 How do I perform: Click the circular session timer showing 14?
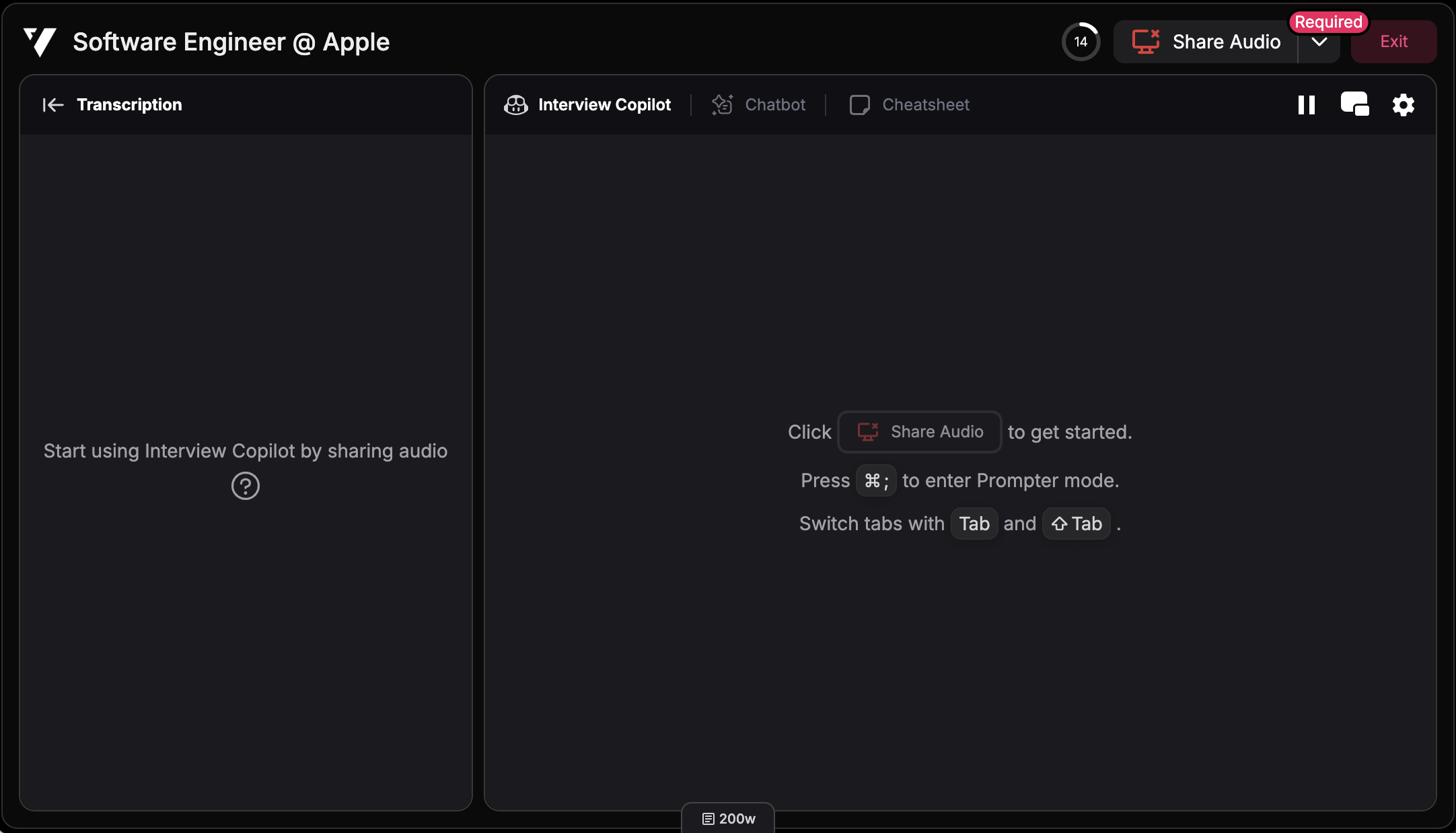pyautogui.click(x=1081, y=41)
